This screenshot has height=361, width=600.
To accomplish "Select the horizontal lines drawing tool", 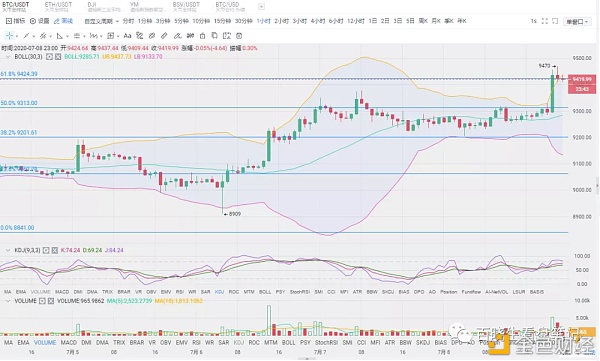I will click(x=77, y=36).
